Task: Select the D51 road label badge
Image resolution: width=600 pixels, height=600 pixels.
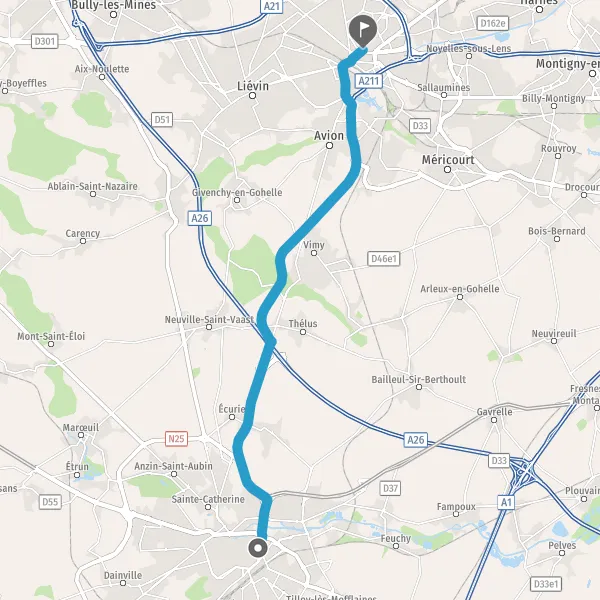Action: pyautogui.click(x=162, y=120)
